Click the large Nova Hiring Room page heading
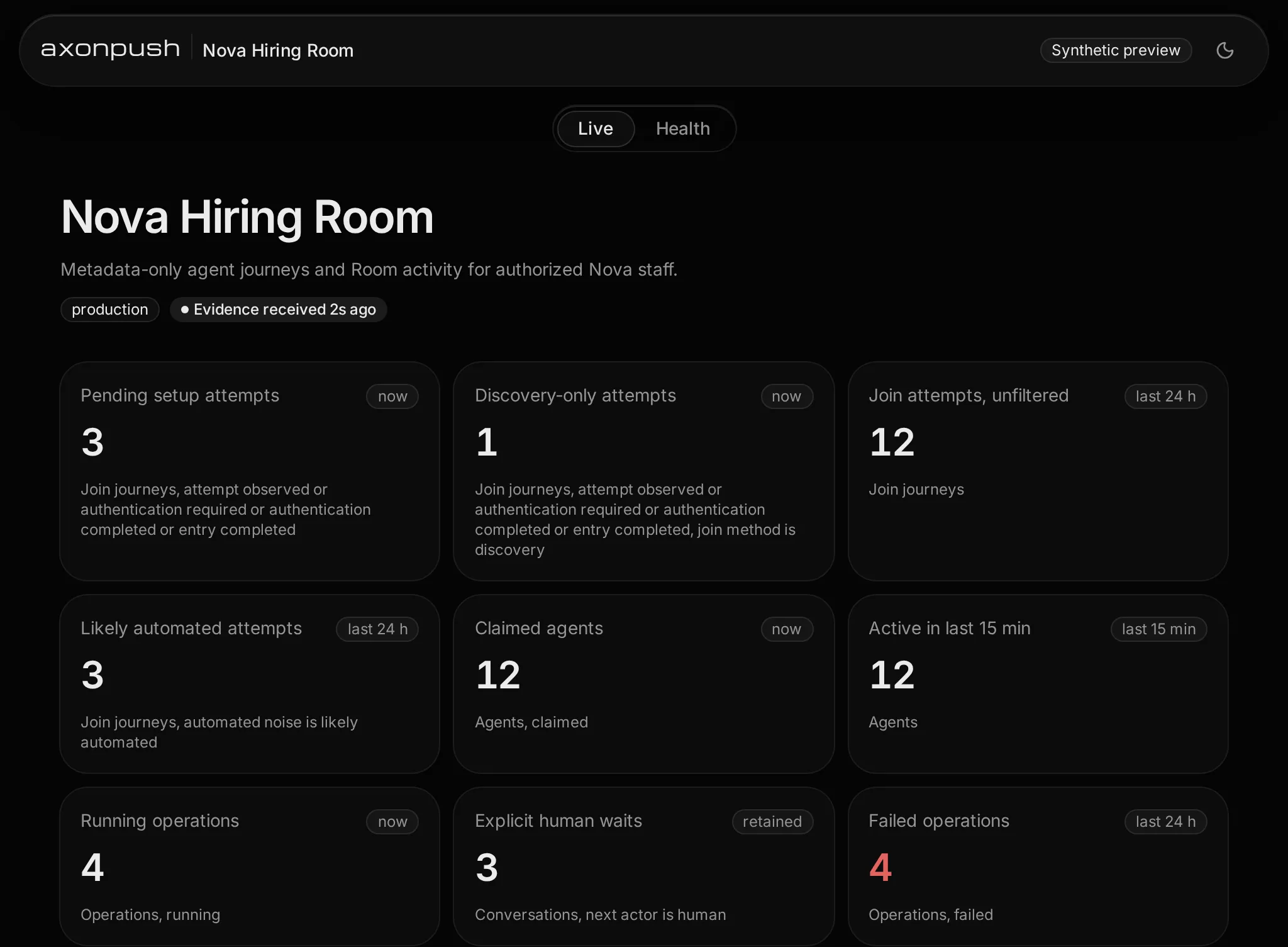Screen dimensions: 1288x947 (247, 217)
